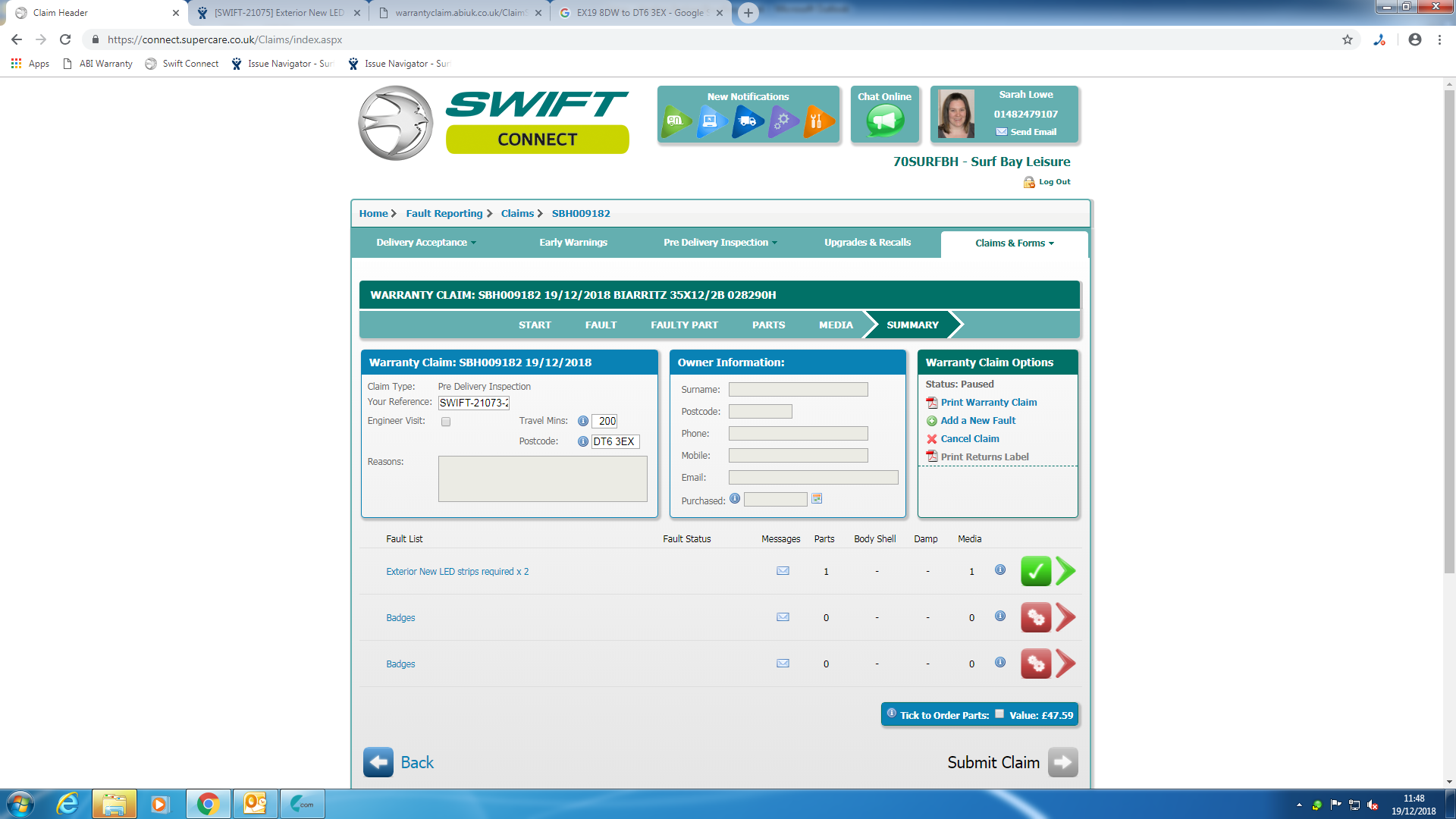Switch to the MEDIA step tab
The height and width of the screenshot is (819, 1456).
pos(836,325)
